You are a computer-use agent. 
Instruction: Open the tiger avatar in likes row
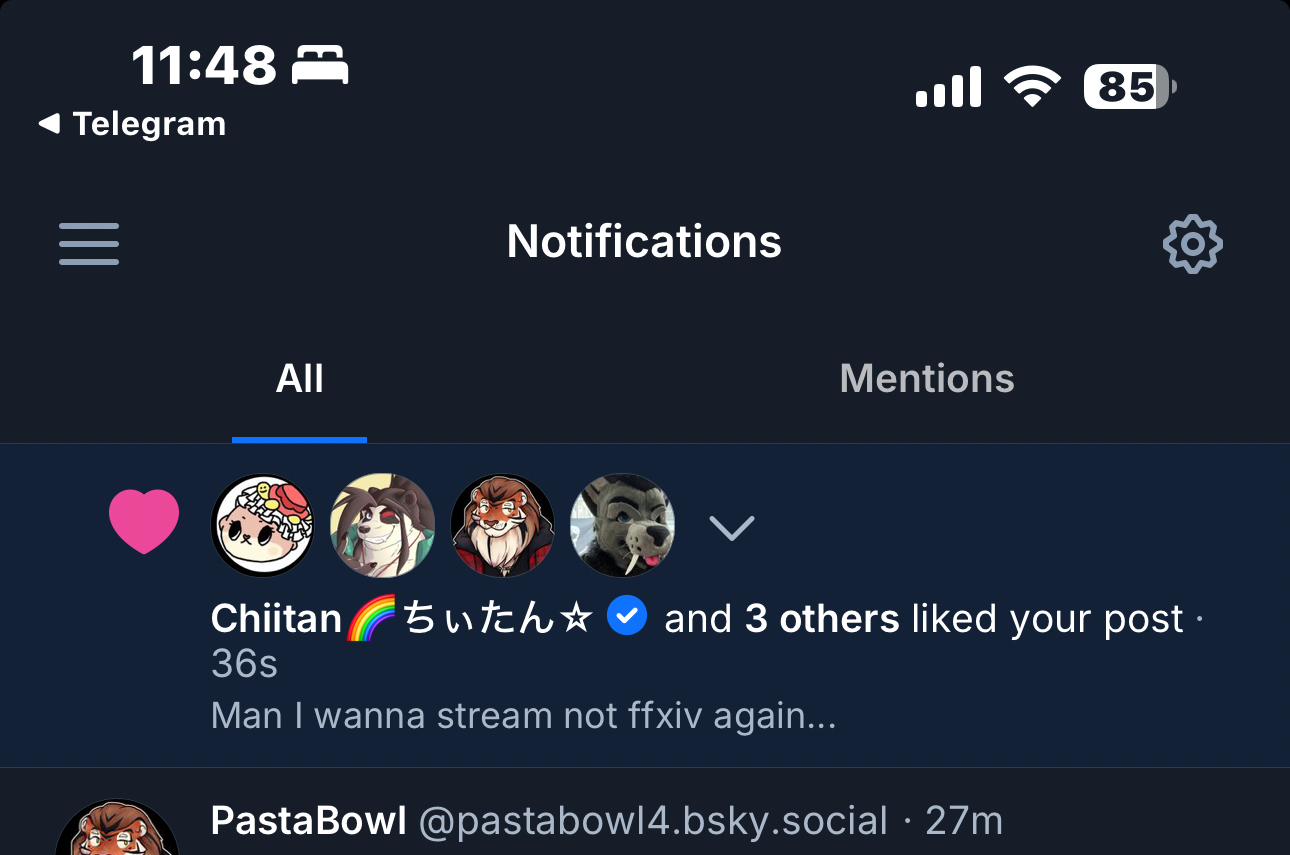(x=502, y=526)
